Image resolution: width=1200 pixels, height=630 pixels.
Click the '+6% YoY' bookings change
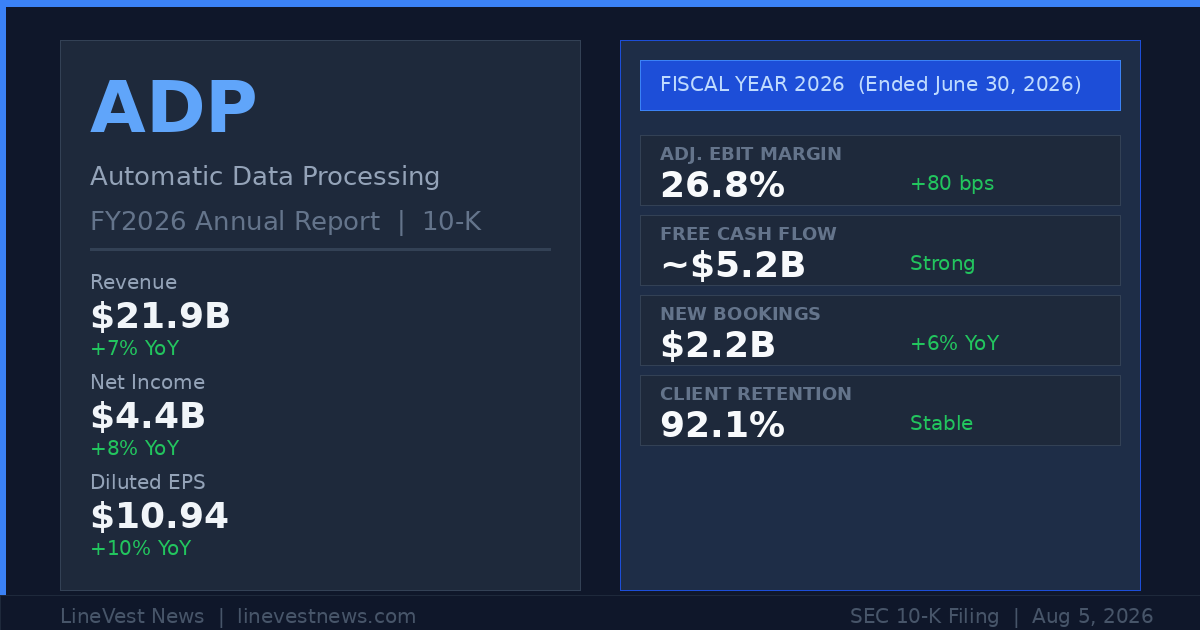pyautogui.click(x=954, y=344)
